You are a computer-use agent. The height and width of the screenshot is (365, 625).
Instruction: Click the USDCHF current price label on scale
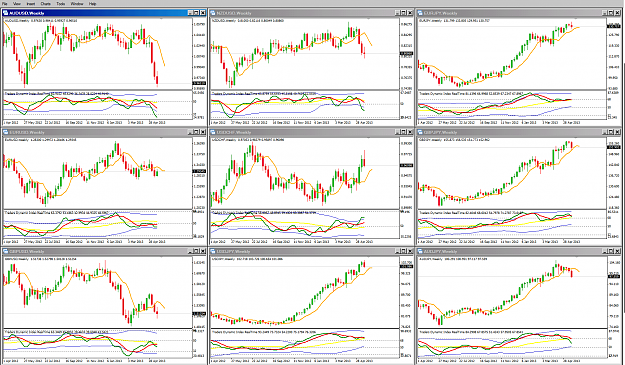coord(406,165)
